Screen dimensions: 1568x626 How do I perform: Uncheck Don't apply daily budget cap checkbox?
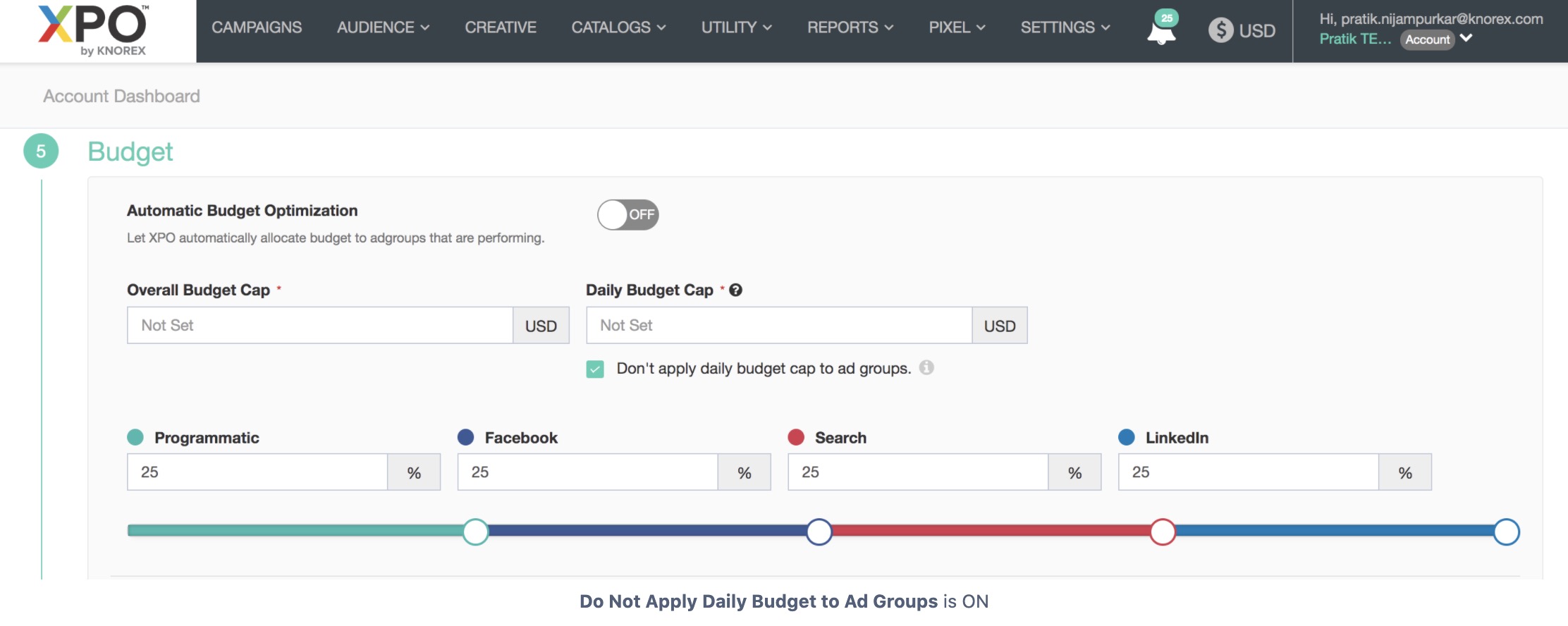click(595, 369)
